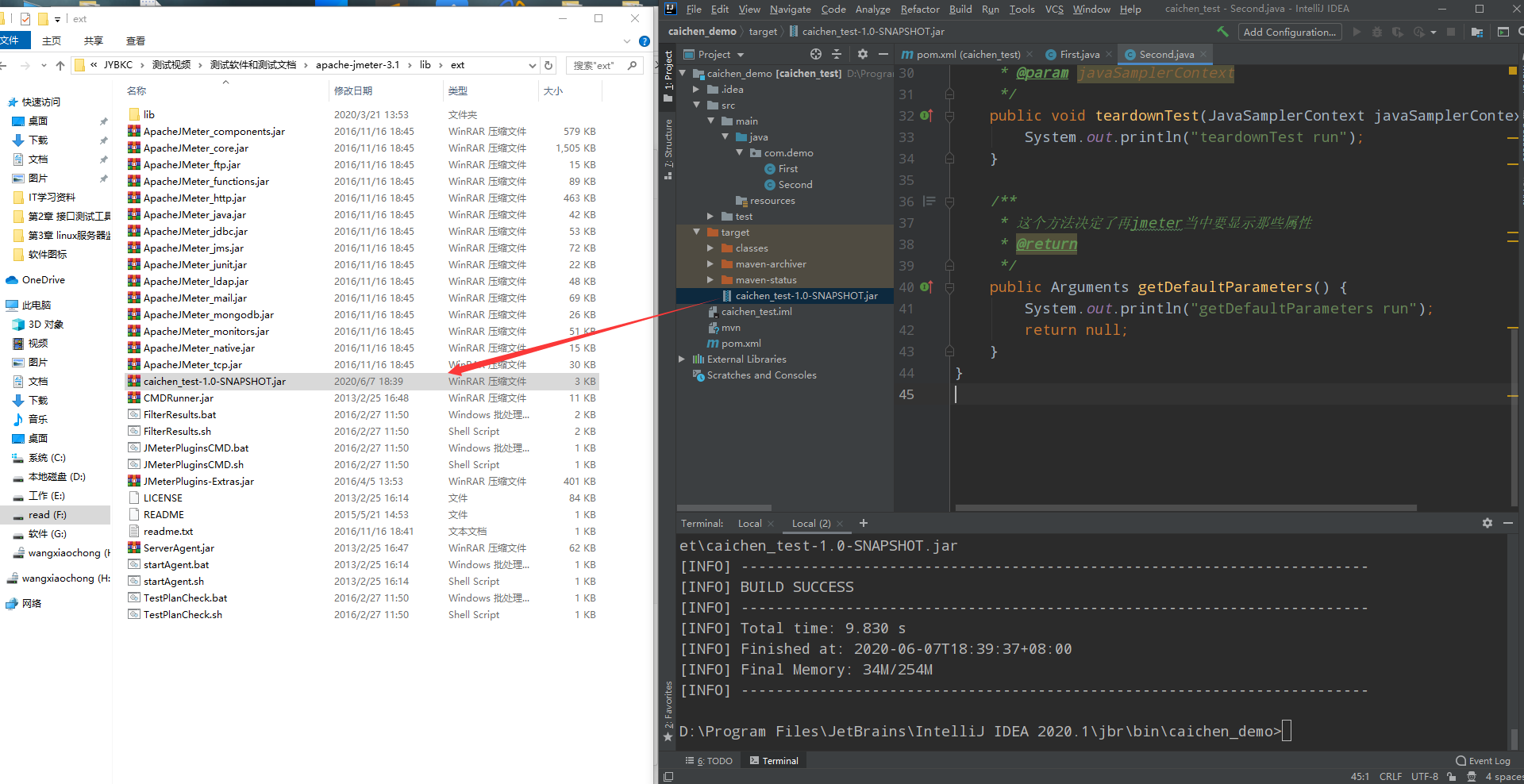Click the Run play icon in IntelliJ toolbar
Viewport: 1524px width, 784px height.
click(x=1357, y=32)
